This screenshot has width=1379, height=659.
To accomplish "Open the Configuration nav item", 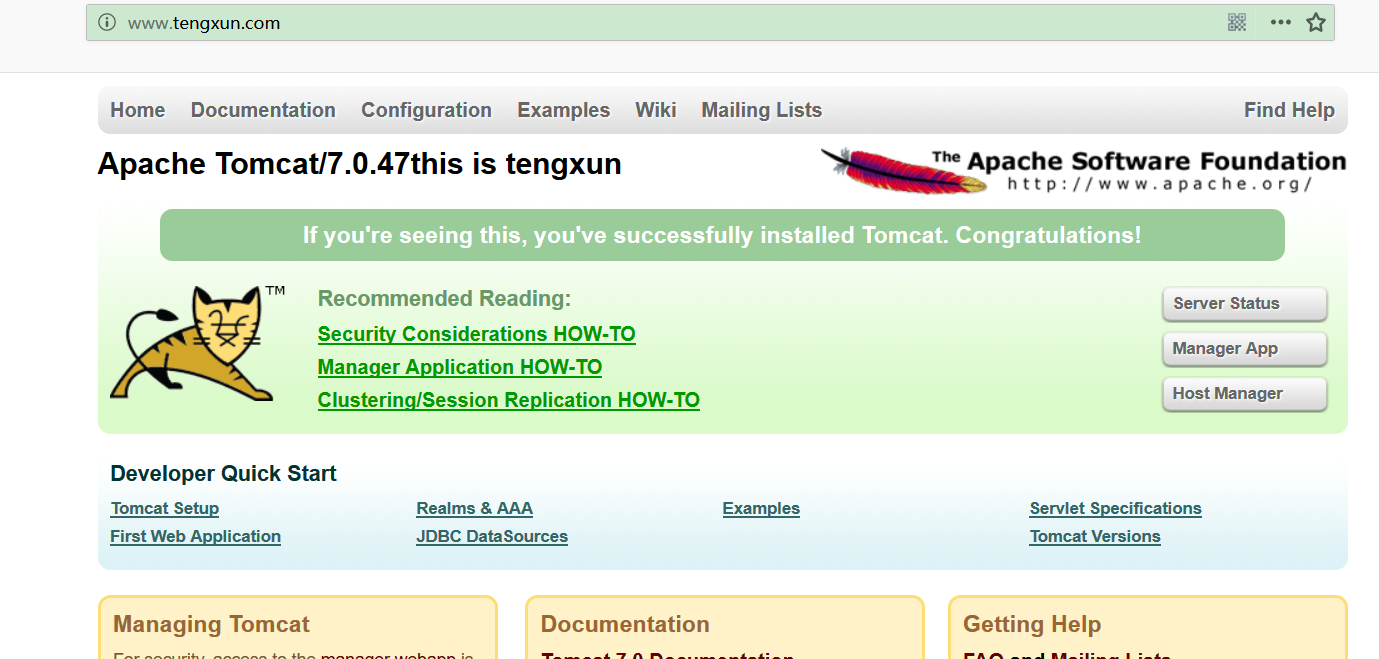I will [426, 110].
